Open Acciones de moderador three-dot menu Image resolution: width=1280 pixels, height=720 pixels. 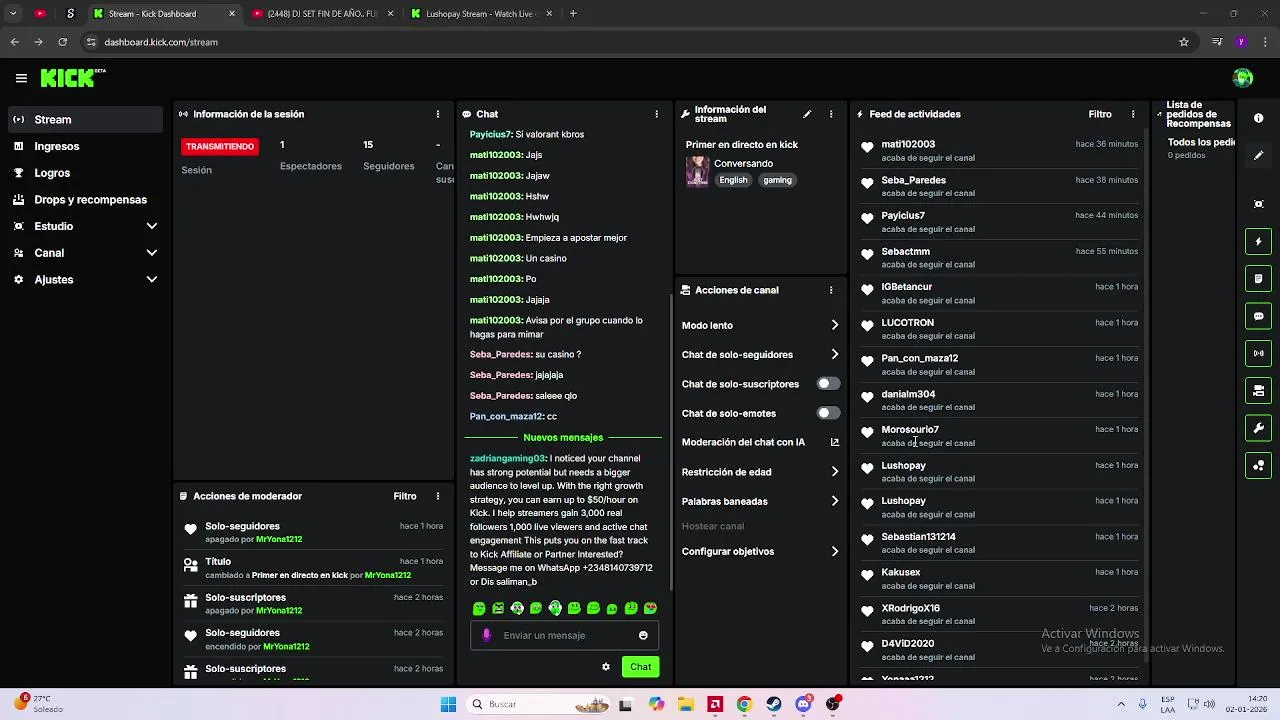coord(437,496)
